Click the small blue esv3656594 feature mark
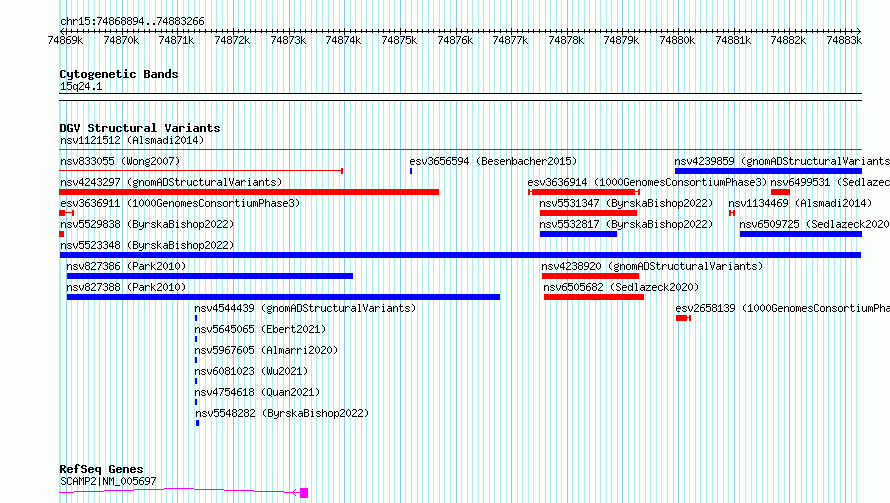This screenshot has height=503, width=890. 411,171
